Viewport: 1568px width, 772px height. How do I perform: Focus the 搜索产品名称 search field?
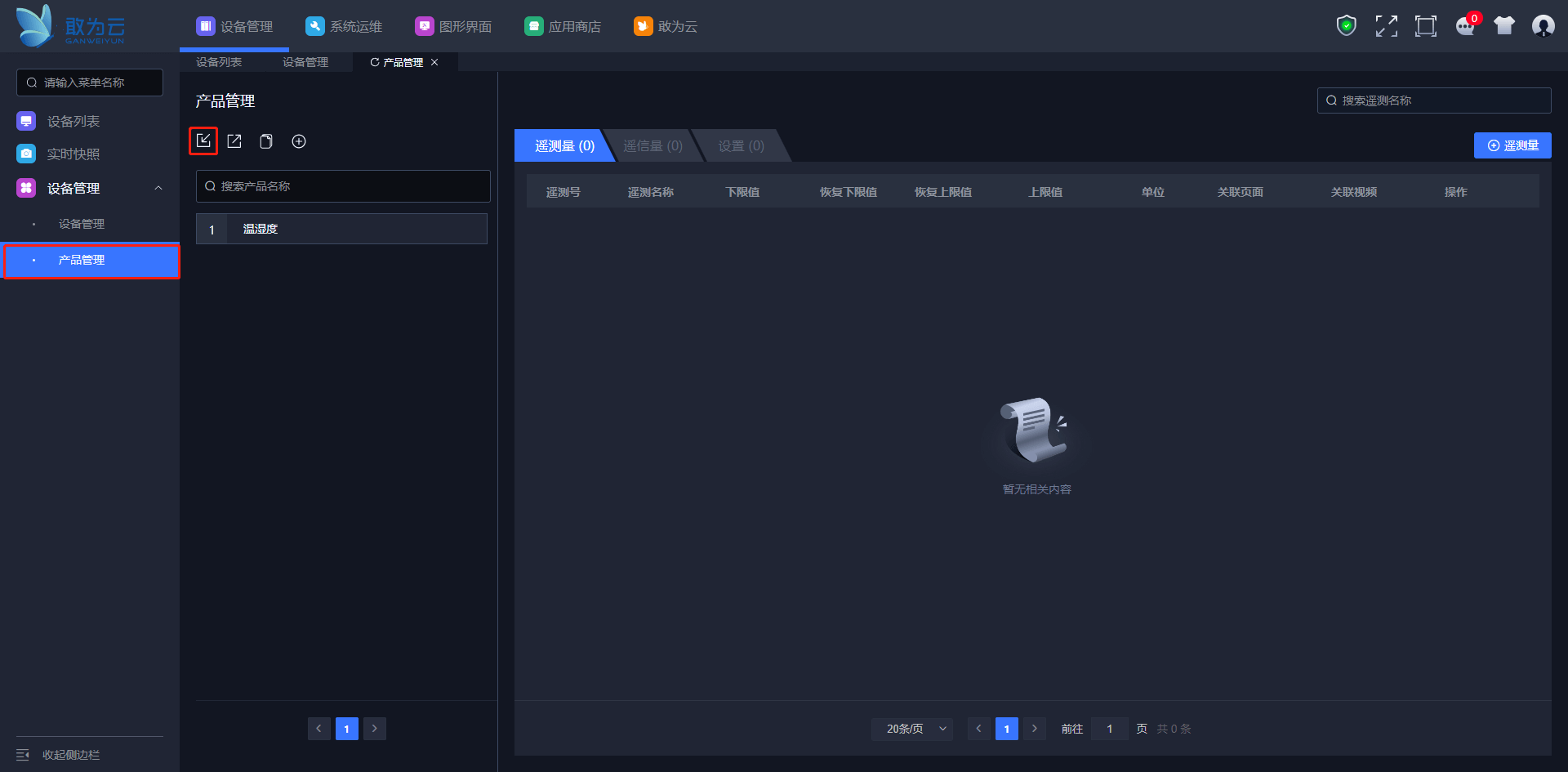point(343,186)
